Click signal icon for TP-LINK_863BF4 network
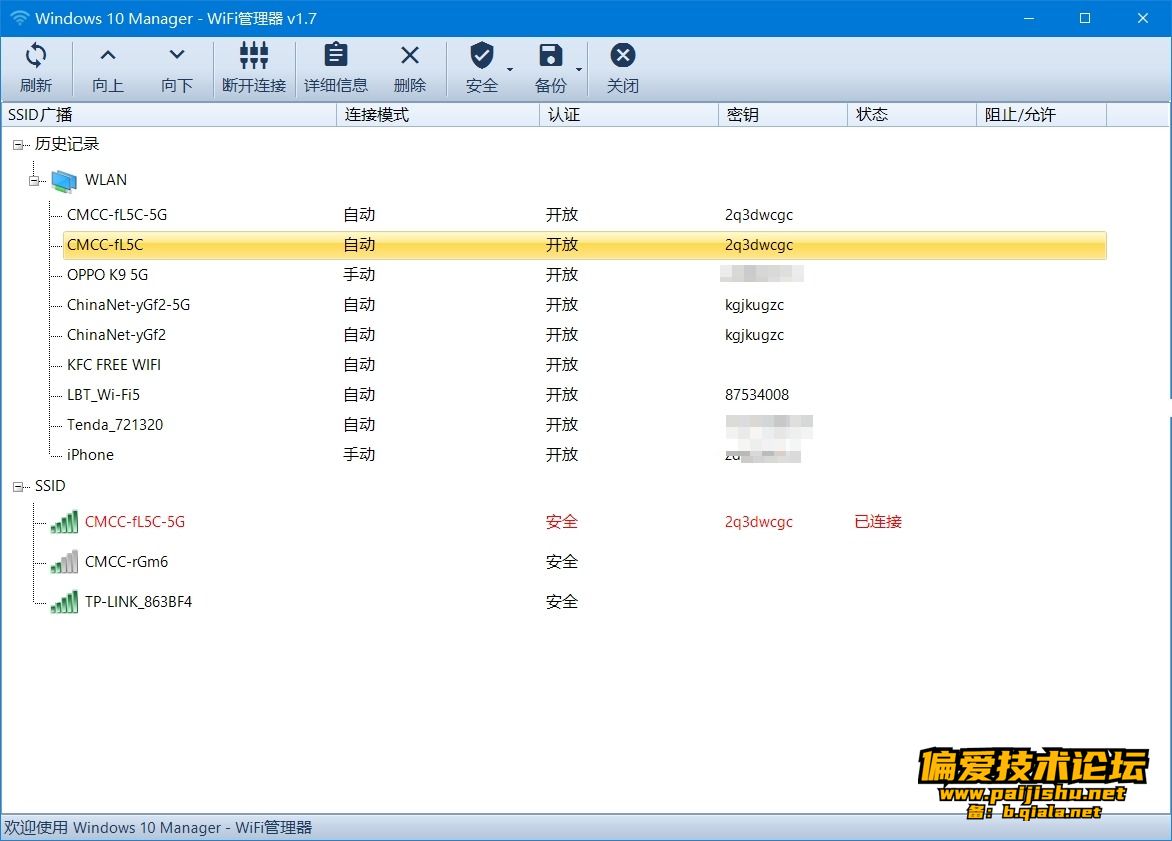1172x841 pixels. coord(64,602)
